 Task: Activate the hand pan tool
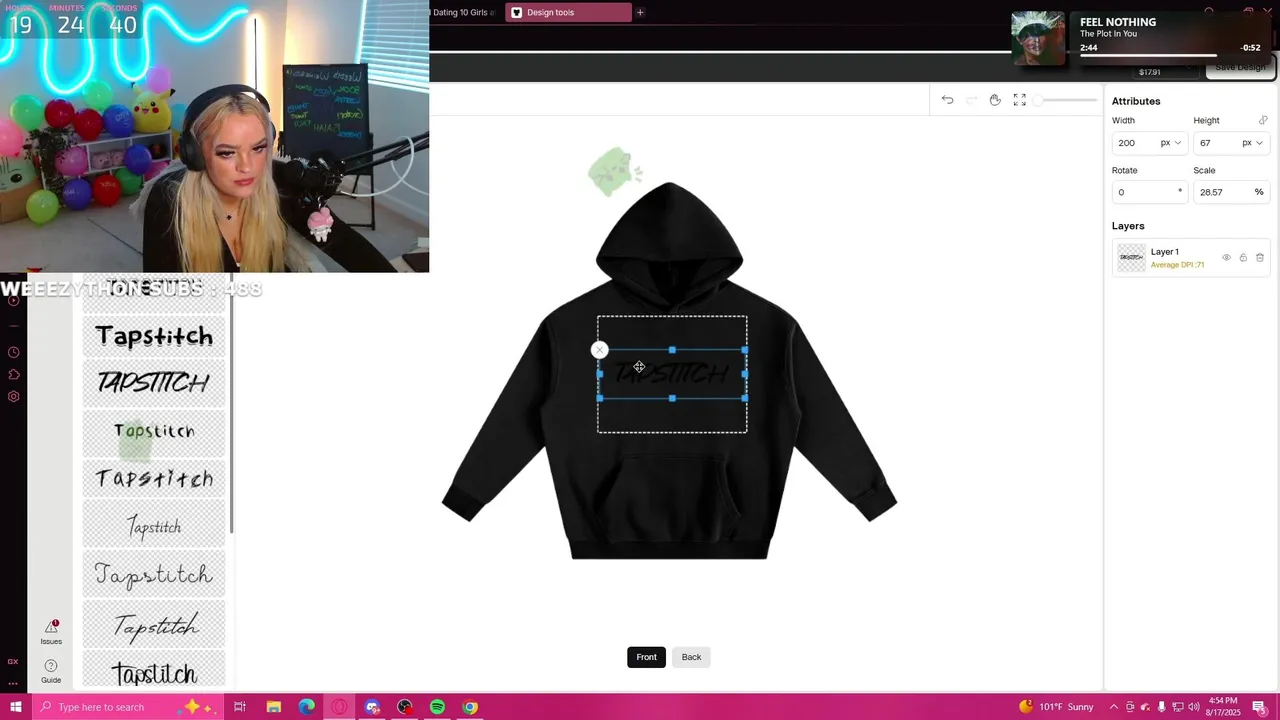pyautogui.click(x=995, y=100)
